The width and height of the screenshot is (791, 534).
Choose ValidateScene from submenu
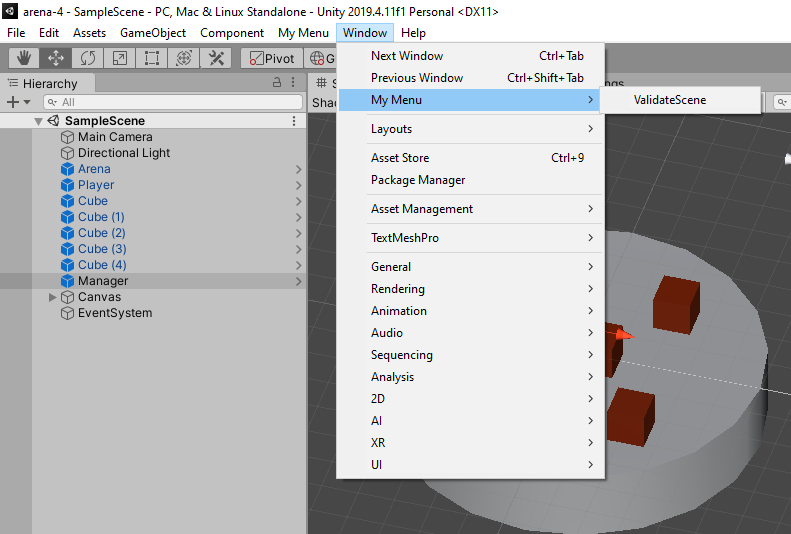click(x=680, y=100)
